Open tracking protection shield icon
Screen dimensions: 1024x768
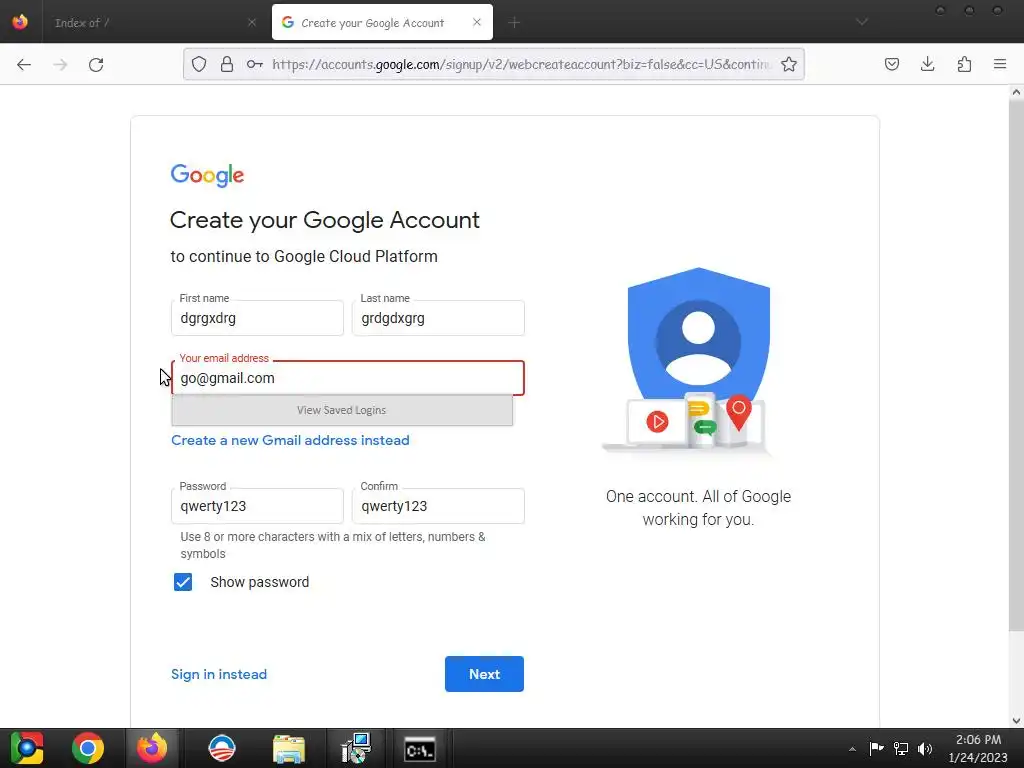click(x=199, y=64)
